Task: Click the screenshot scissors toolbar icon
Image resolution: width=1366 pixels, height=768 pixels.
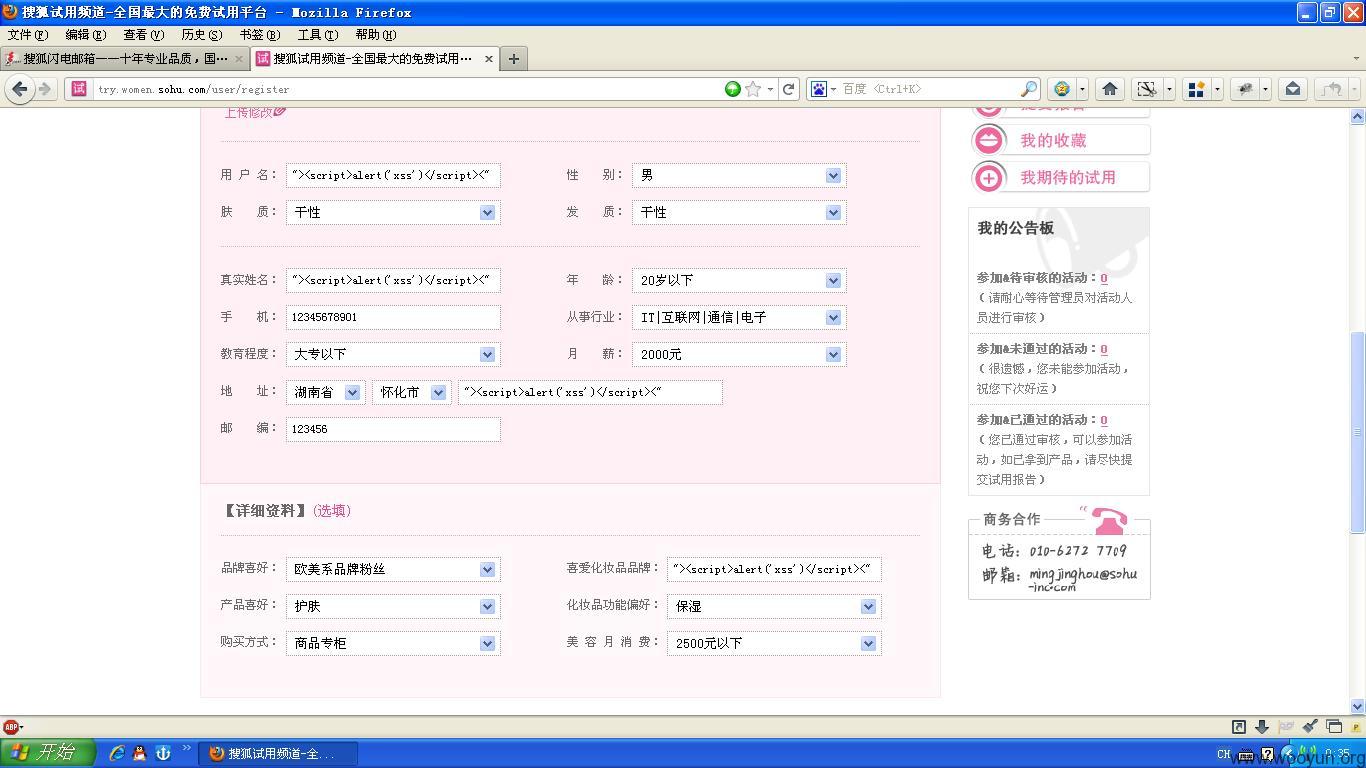Action: pyautogui.click(x=1147, y=89)
